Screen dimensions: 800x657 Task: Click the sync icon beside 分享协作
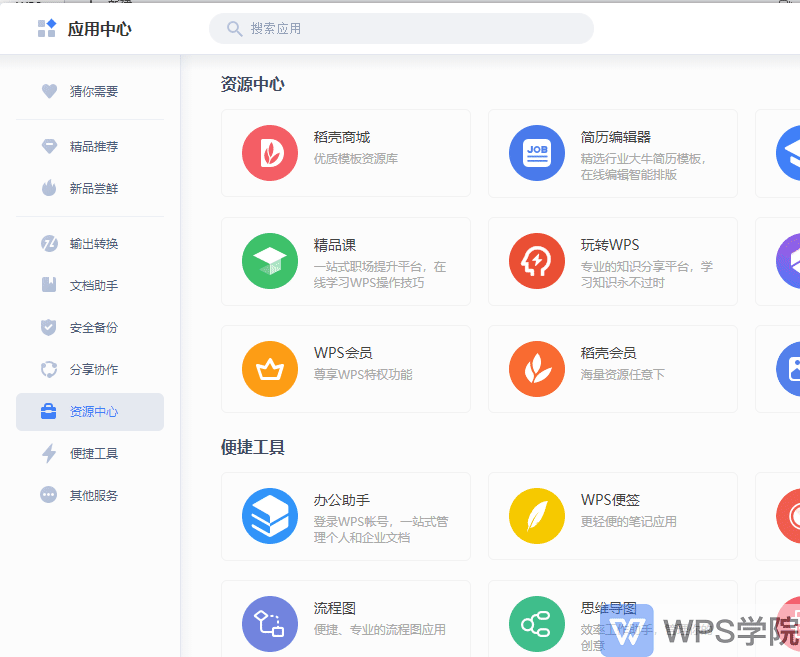pos(49,369)
